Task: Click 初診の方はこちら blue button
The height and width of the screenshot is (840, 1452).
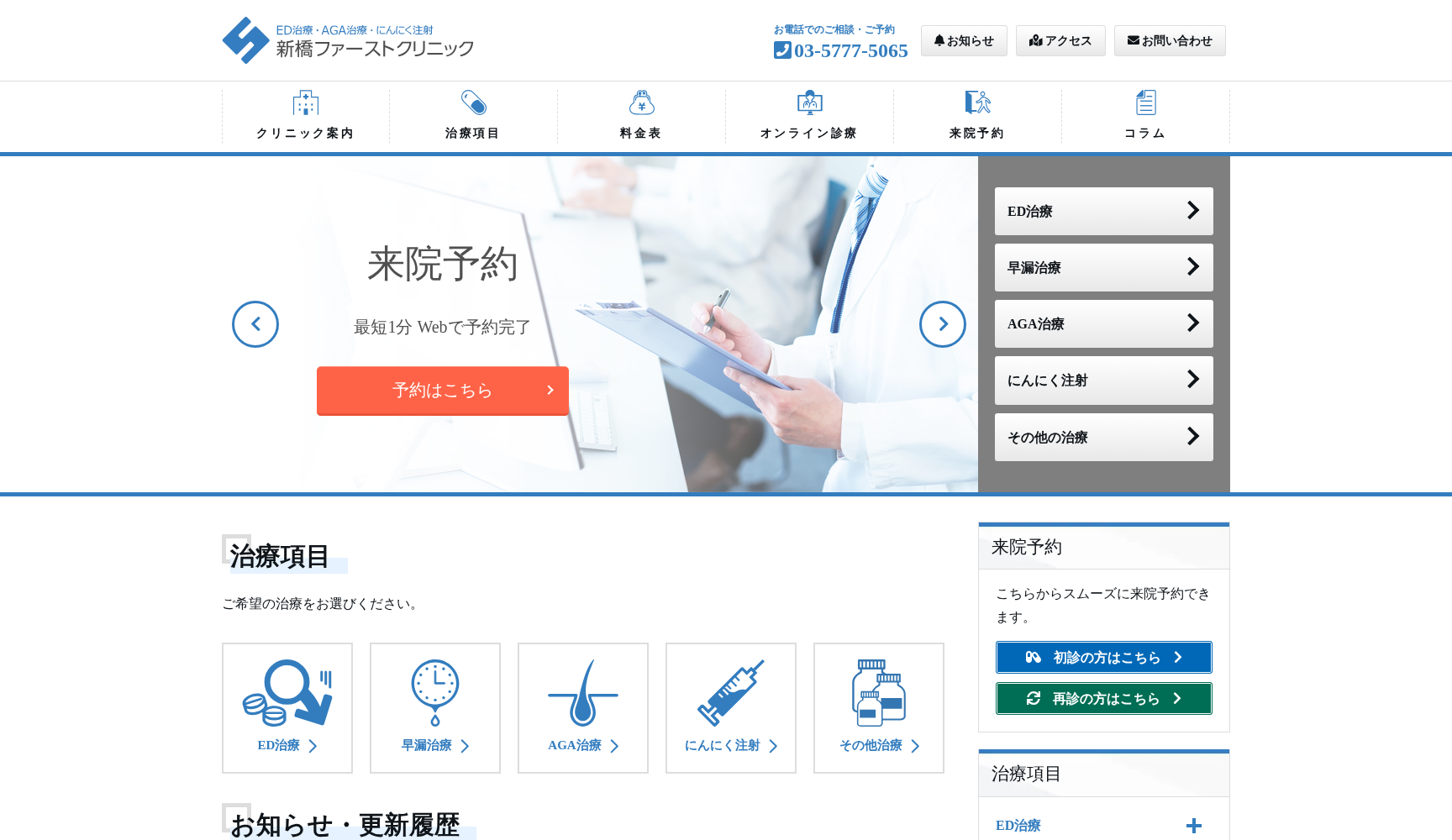Action: tap(1103, 657)
